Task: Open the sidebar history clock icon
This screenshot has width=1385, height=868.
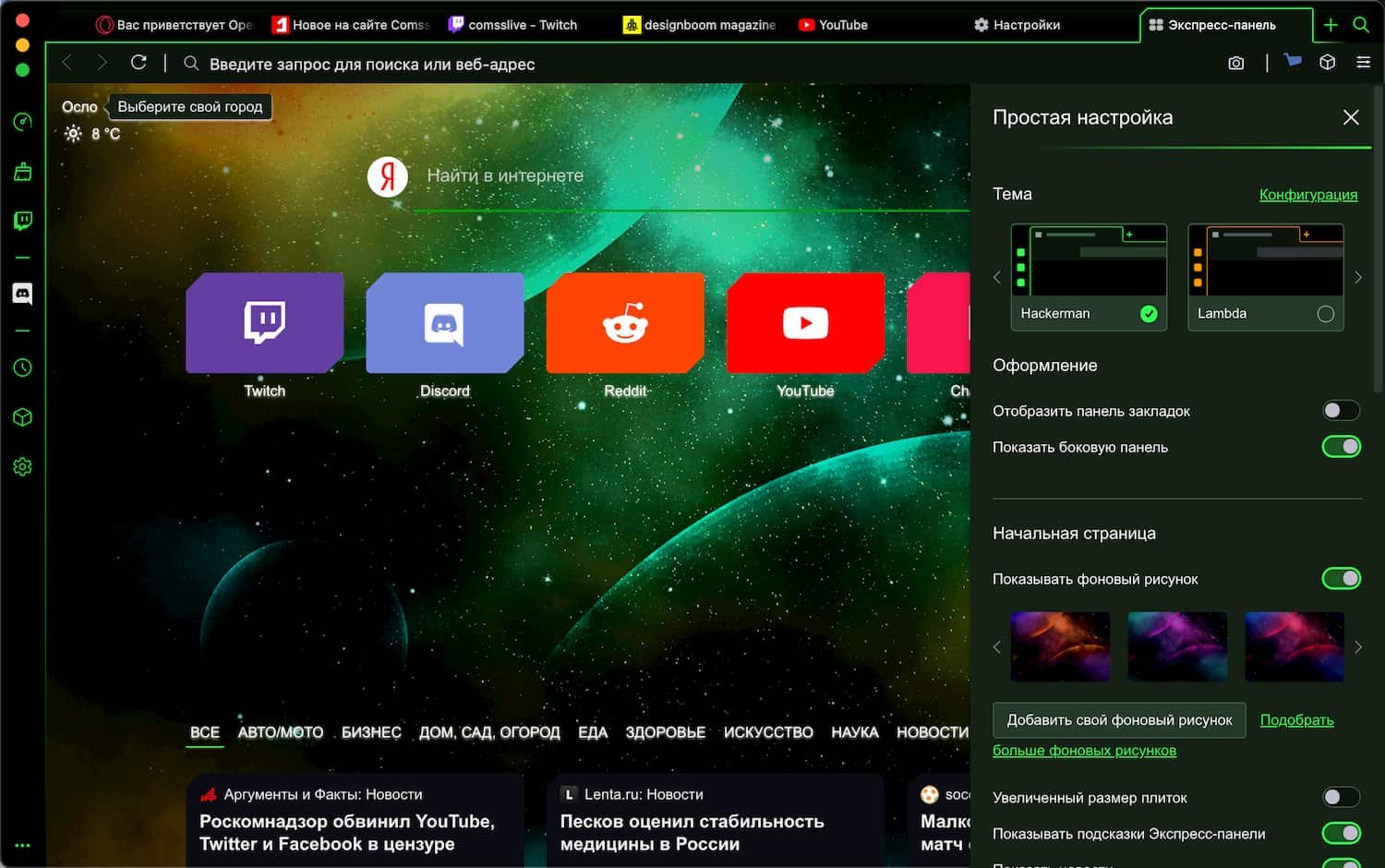Action: [23, 368]
